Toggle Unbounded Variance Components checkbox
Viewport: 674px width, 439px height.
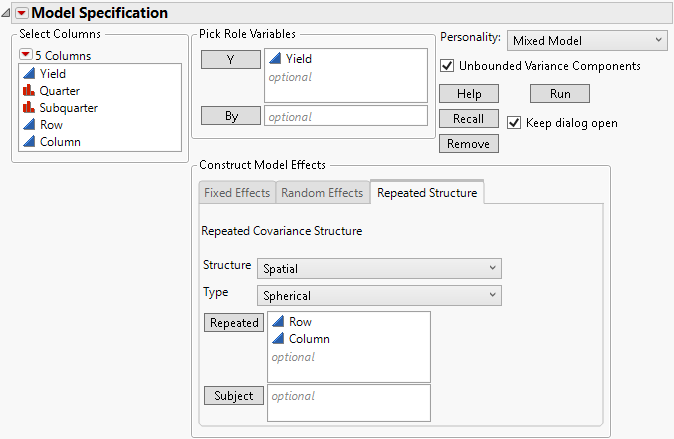pyautogui.click(x=448, y=66)
